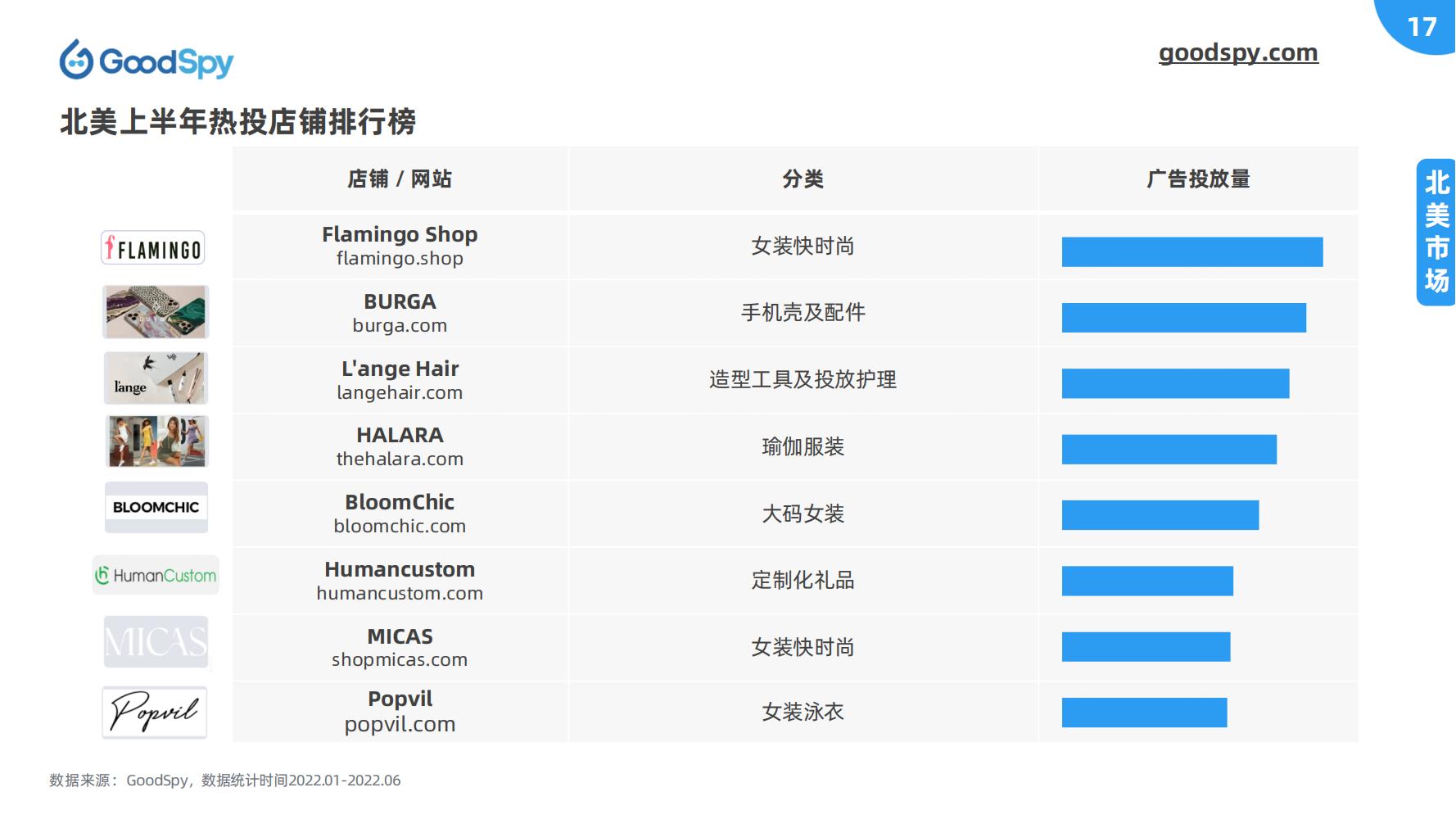
Task: Click the BLOOMCHIC logo
Action: coord(156,507)
